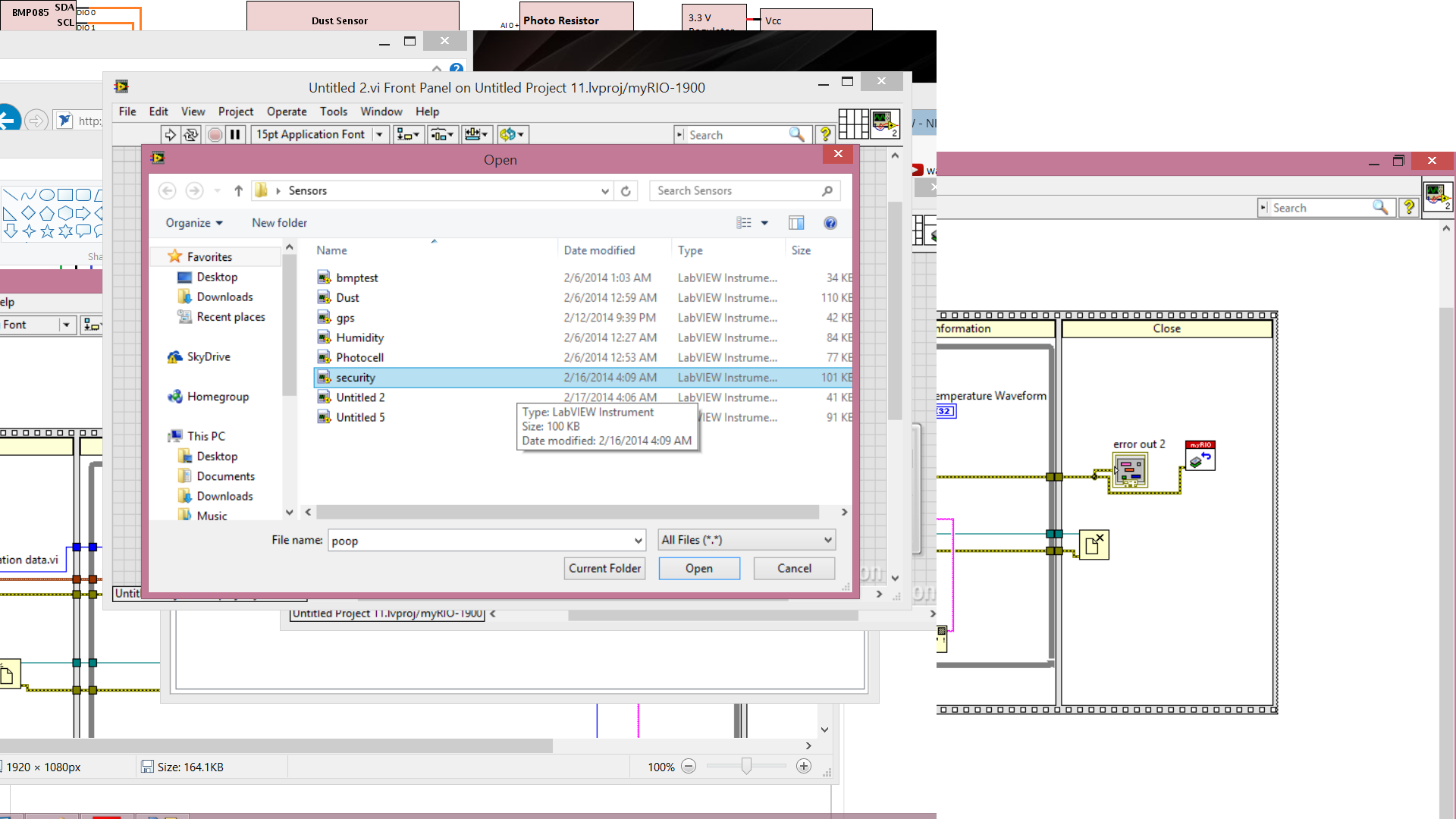The image size is (1456, 819).
Task: Open the Edit menu
Action: coord(158,111)
